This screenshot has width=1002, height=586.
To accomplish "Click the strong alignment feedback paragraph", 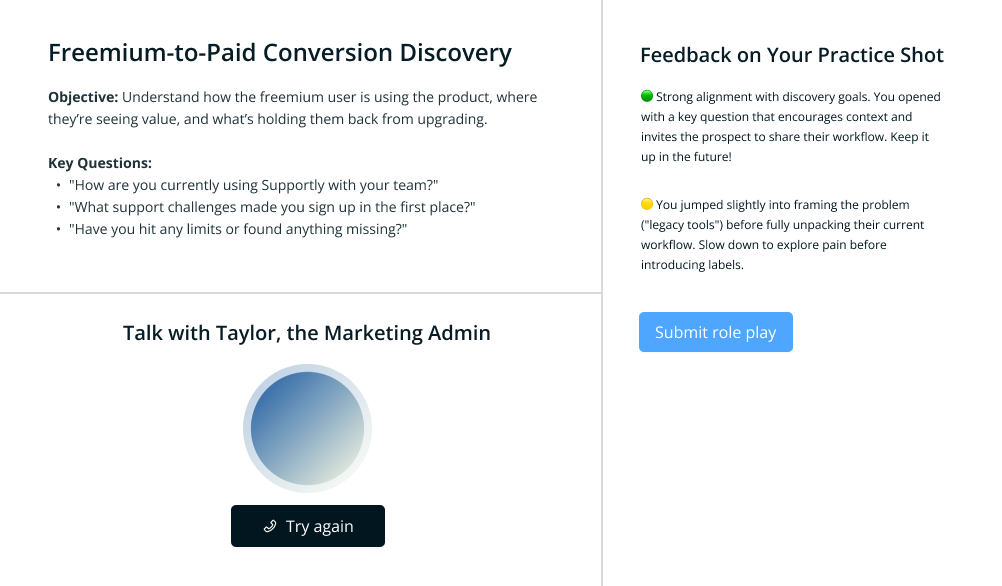I will coord(791,127).
